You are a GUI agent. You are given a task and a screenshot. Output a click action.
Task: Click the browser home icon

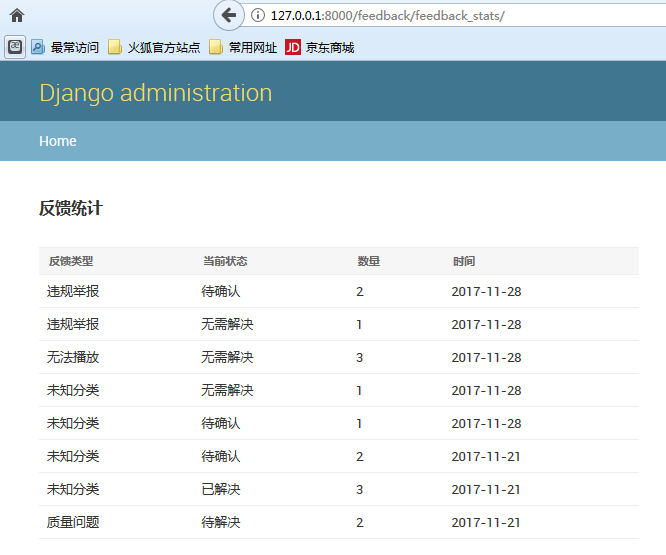[17, 16]
